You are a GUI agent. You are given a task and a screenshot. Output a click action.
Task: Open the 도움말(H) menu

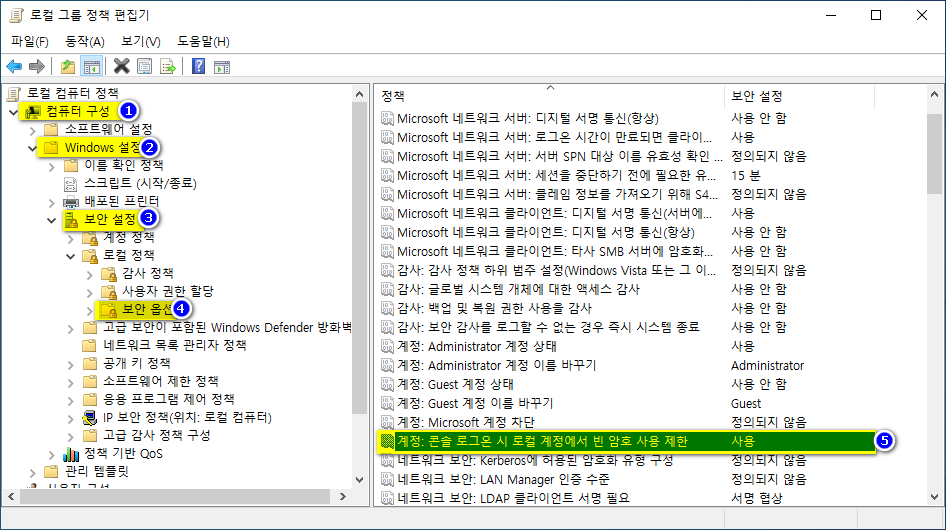point(203,42)
